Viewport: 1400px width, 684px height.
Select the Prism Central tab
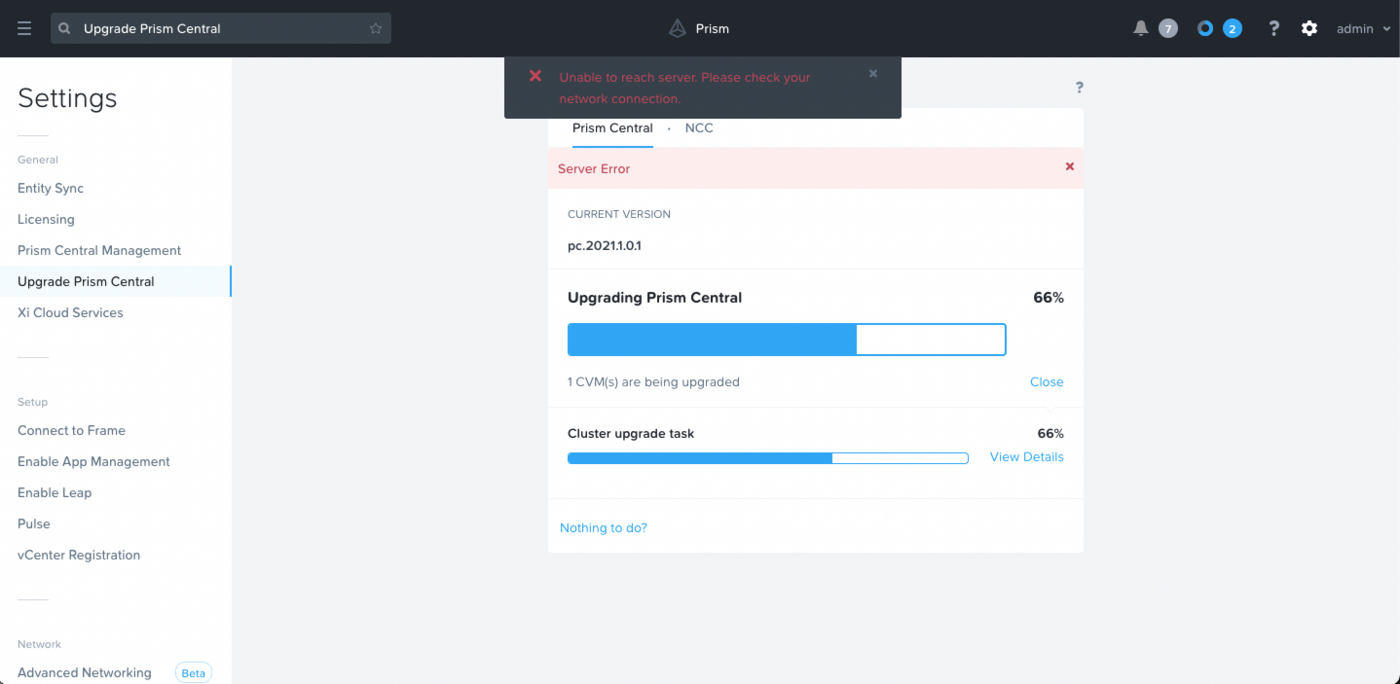pyautogui.click(x=612, y=128)
